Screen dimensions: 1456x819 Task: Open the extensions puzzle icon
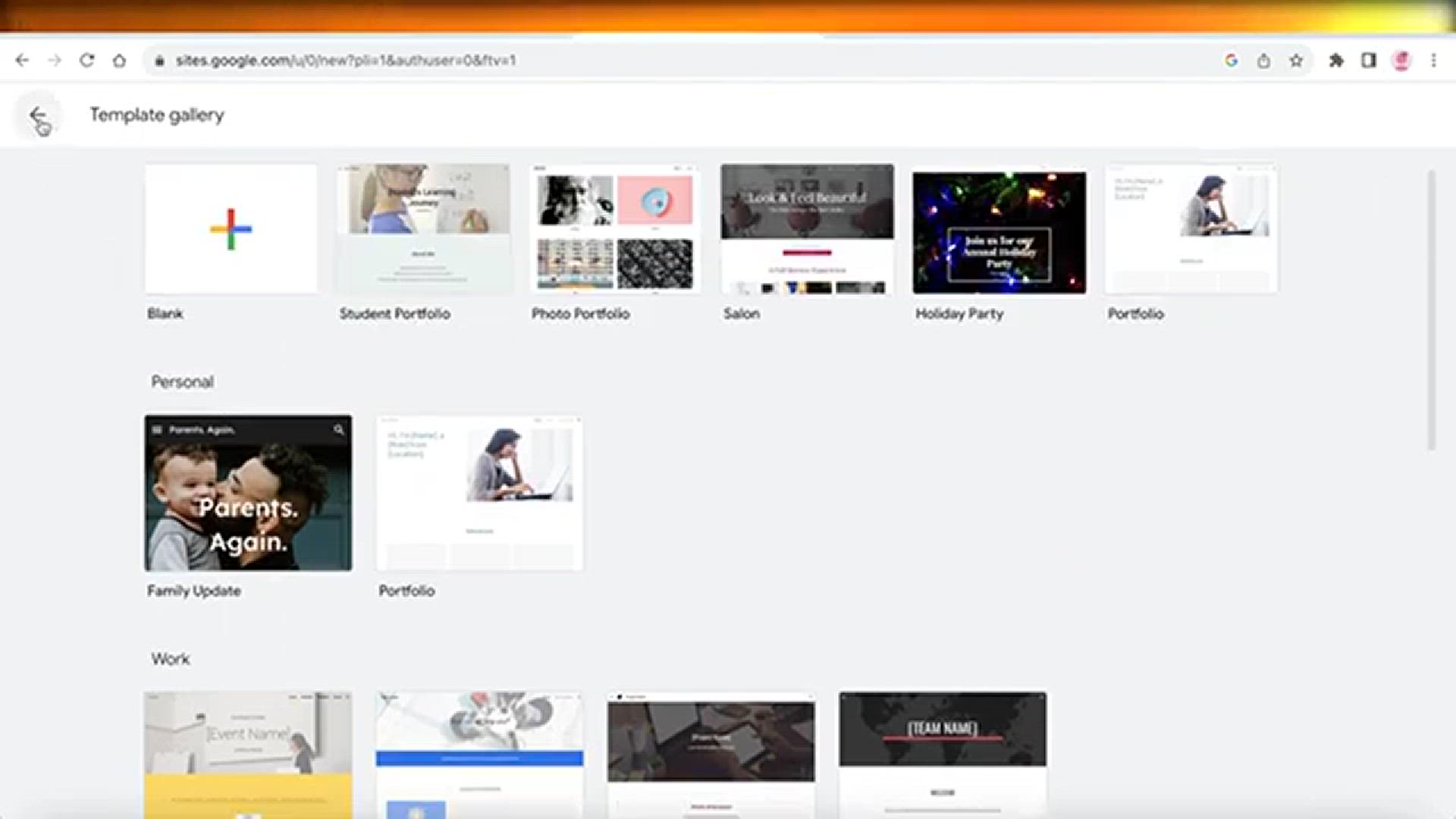1336,61
